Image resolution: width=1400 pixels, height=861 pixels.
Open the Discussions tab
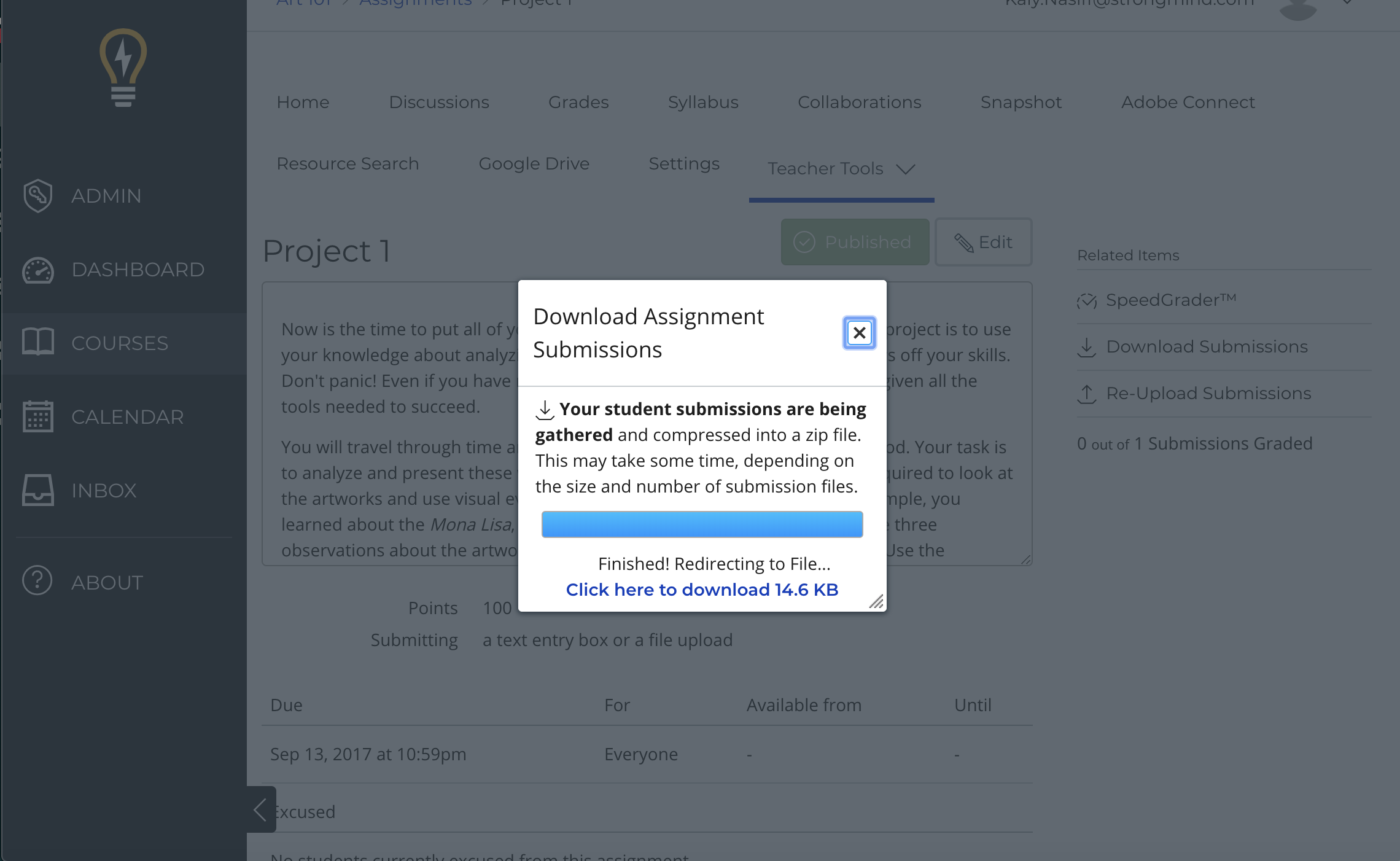click(x=439, y=102)
